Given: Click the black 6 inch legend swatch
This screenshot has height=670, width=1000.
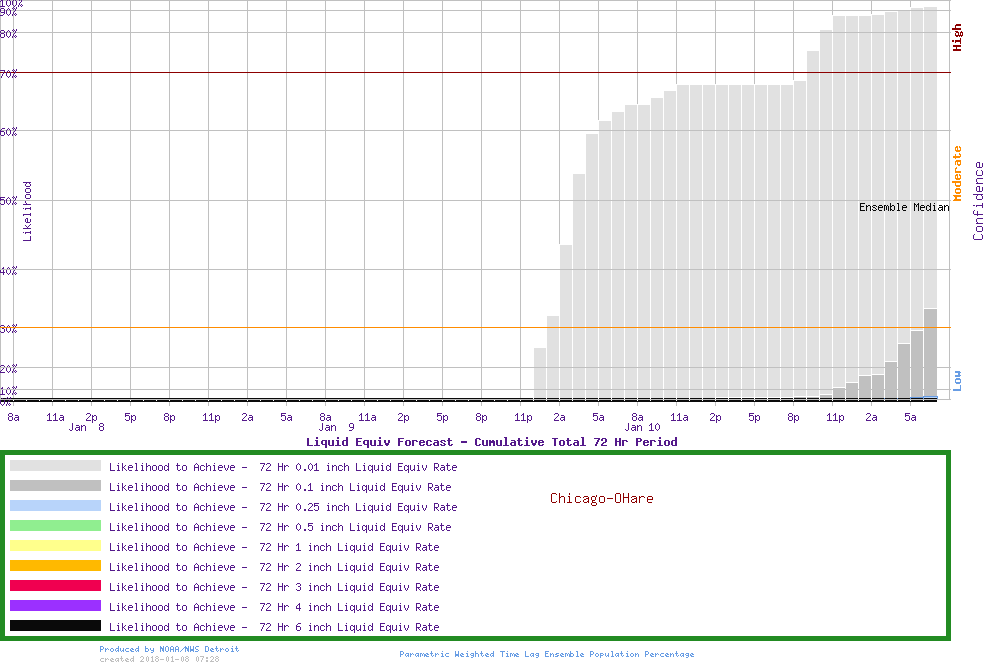Looking at the screenshot, I should [55, 626].
